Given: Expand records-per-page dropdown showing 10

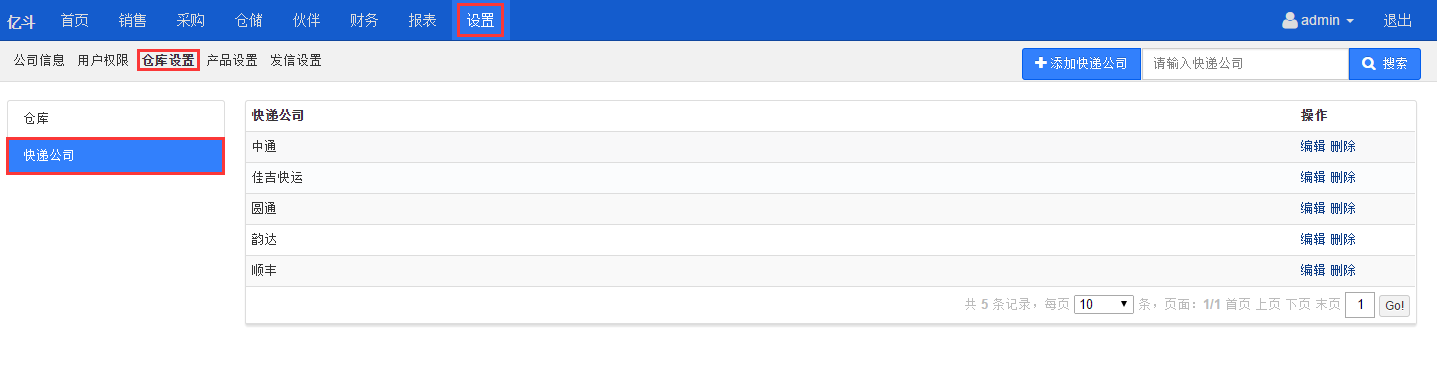Looking at the screenshot, I should click(x=1104, y=304).
